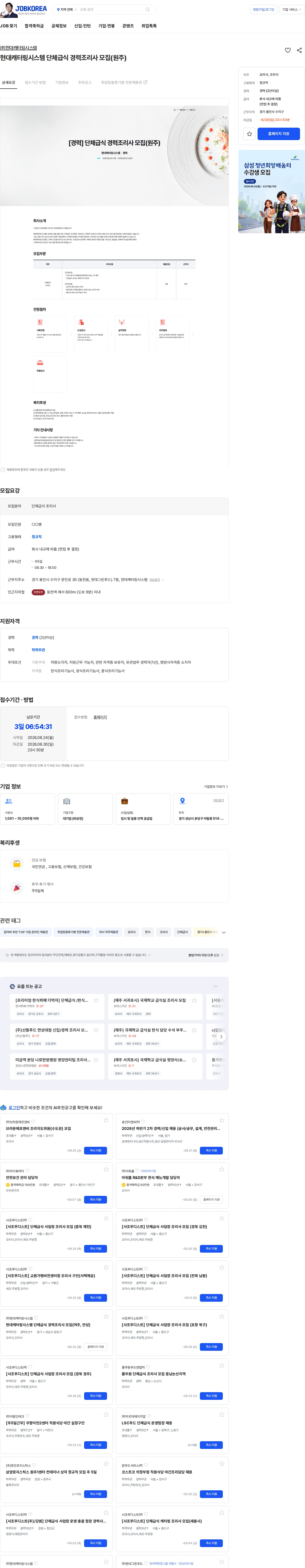Image resolution: width=305 pixels, height=1568 pixels.
Task: Select the 요리사 related tag
Action: tap(132, 932)
